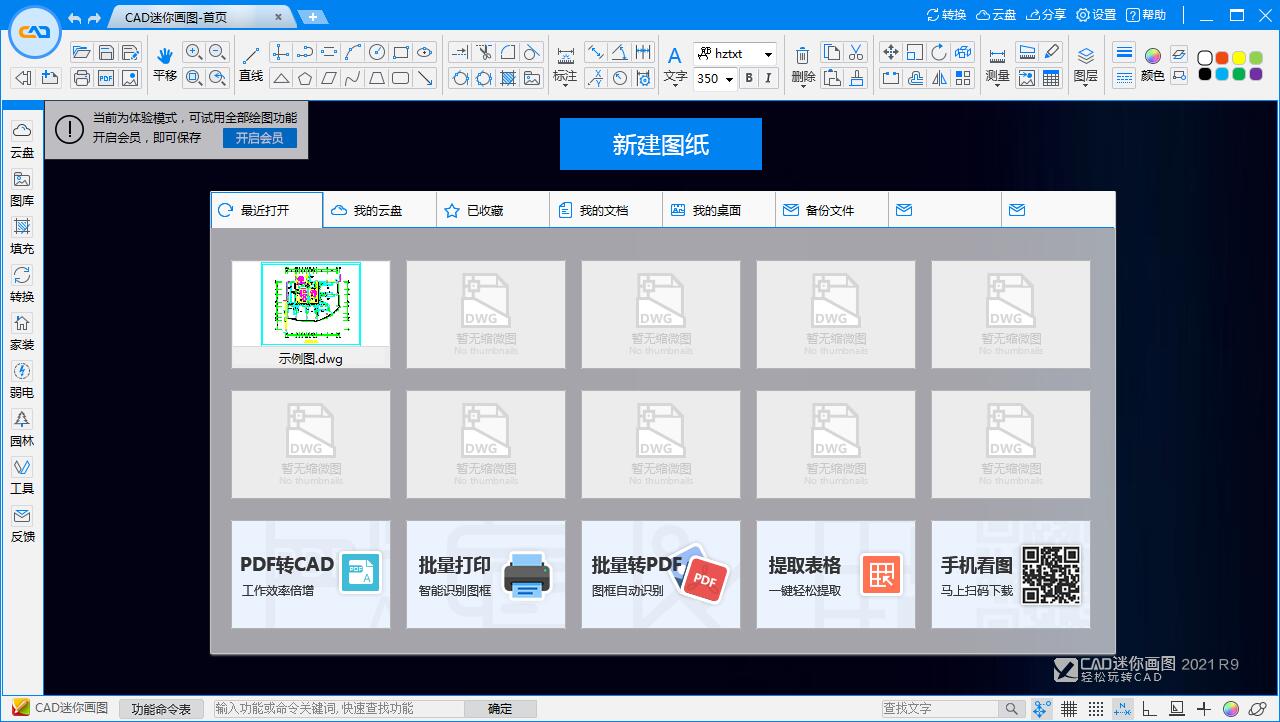Open the 图层 layers tool
Viewport: 1280px width, 722px height.
[x=1085, y=62]
